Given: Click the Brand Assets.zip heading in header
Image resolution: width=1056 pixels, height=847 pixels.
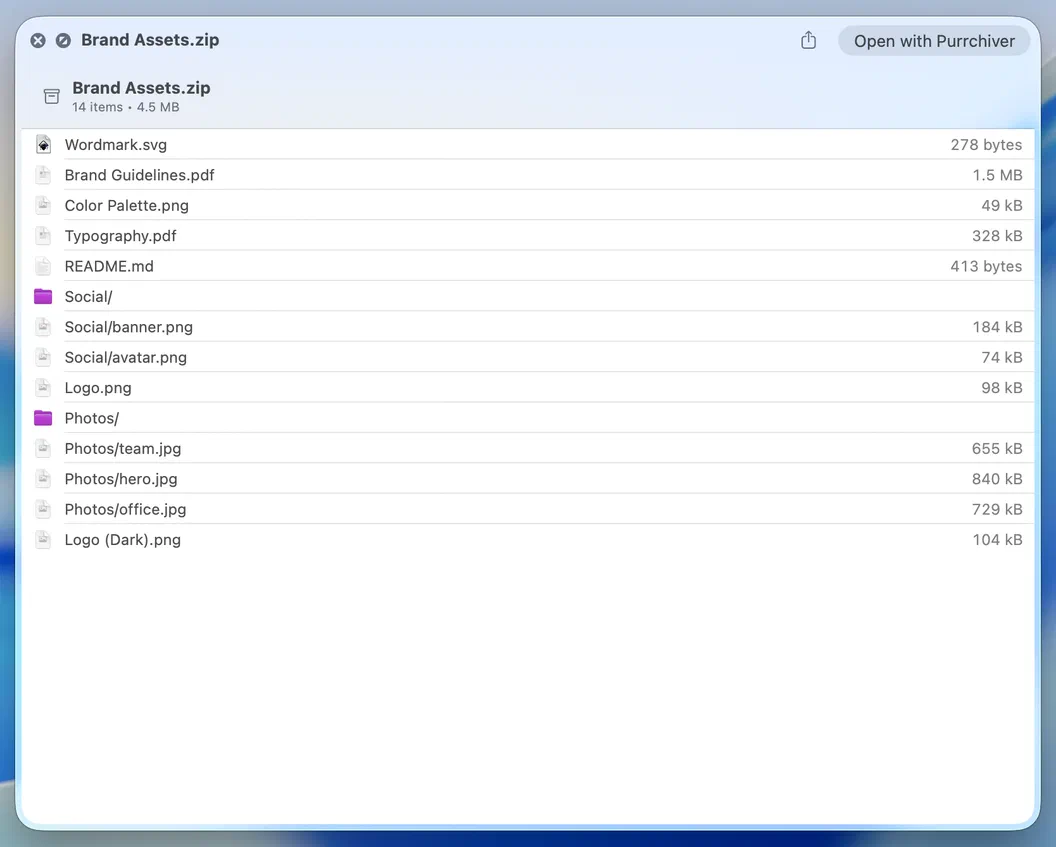Looking at the screenshot, I should click(x=141, y=88).
